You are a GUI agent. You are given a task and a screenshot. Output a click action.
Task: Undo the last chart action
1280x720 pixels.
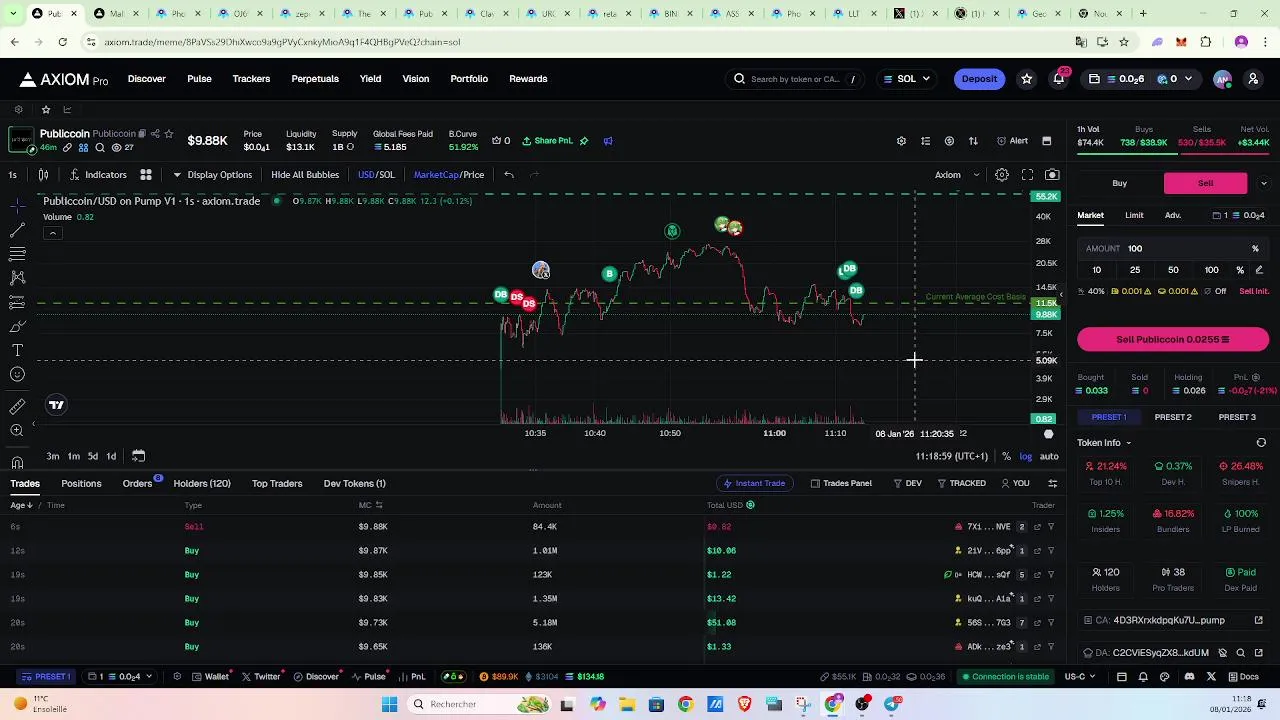(509, 174)
